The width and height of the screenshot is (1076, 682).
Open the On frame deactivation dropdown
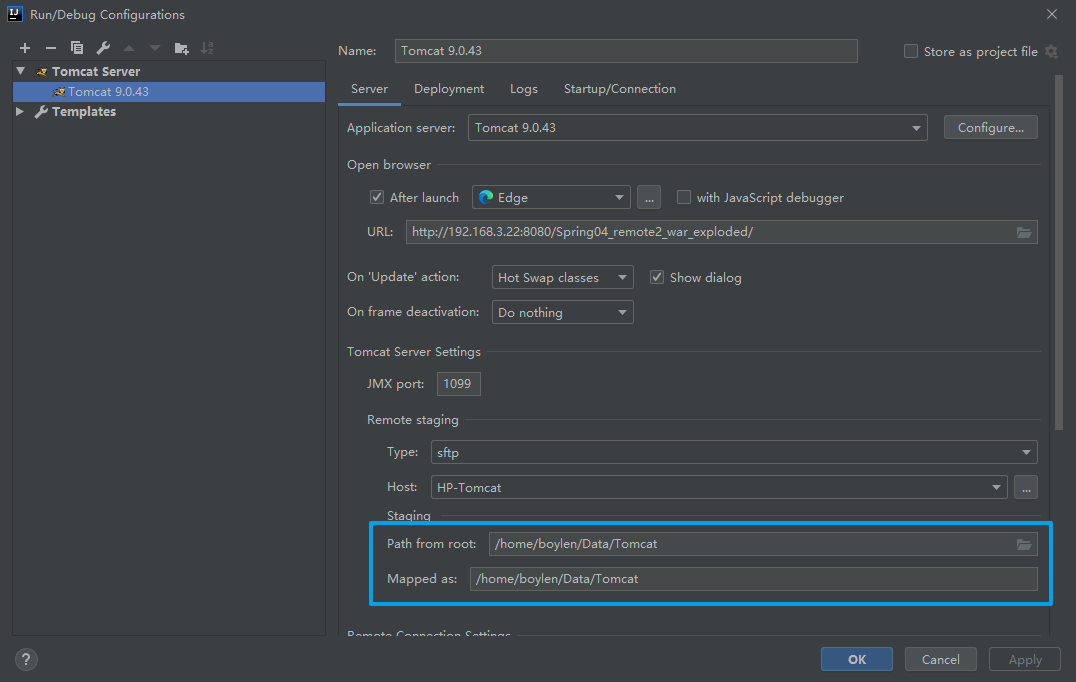click(x=563, y=312)
